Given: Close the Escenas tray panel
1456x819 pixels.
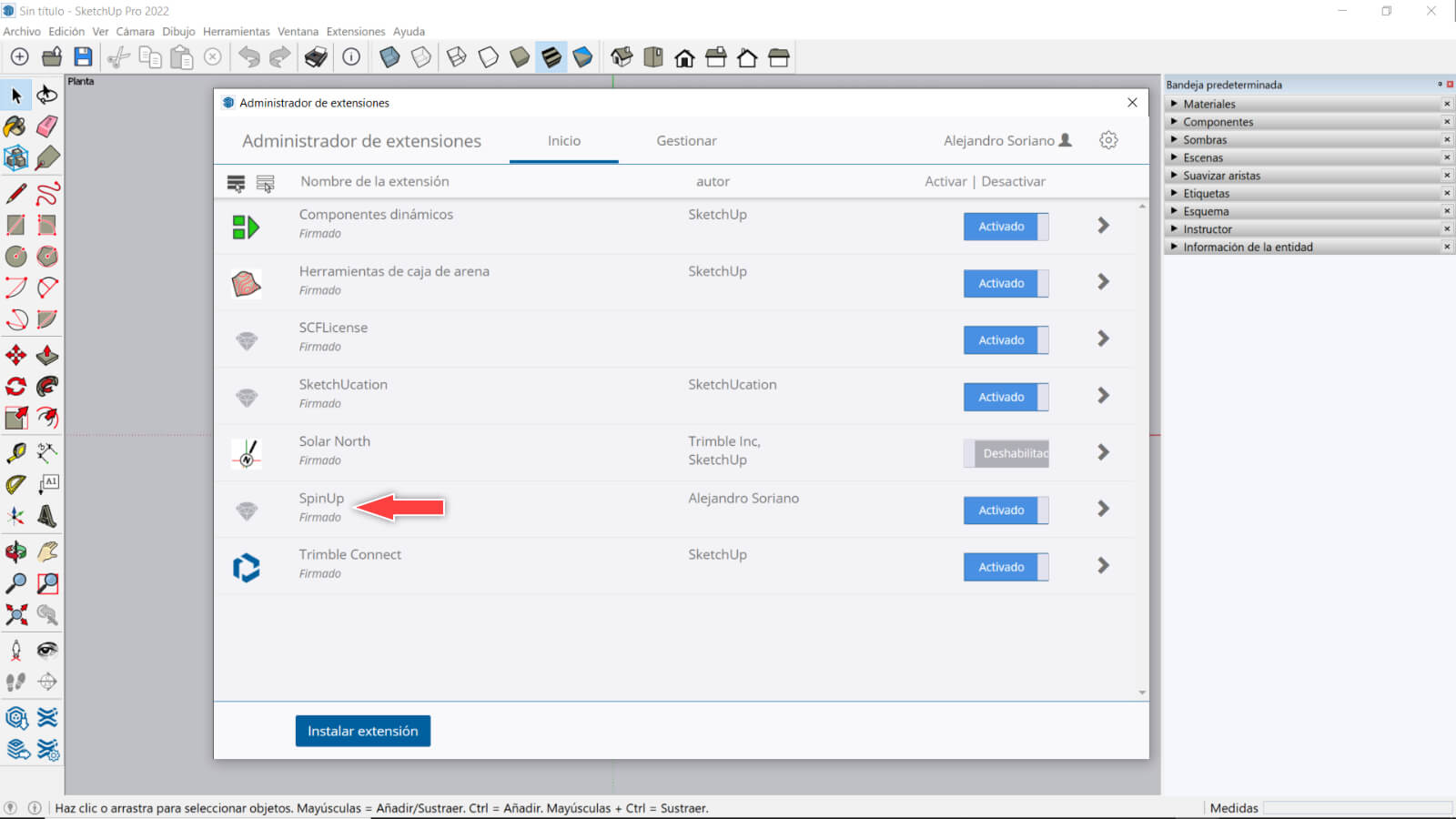Looking at the screenshot, I should [1447, 157].
